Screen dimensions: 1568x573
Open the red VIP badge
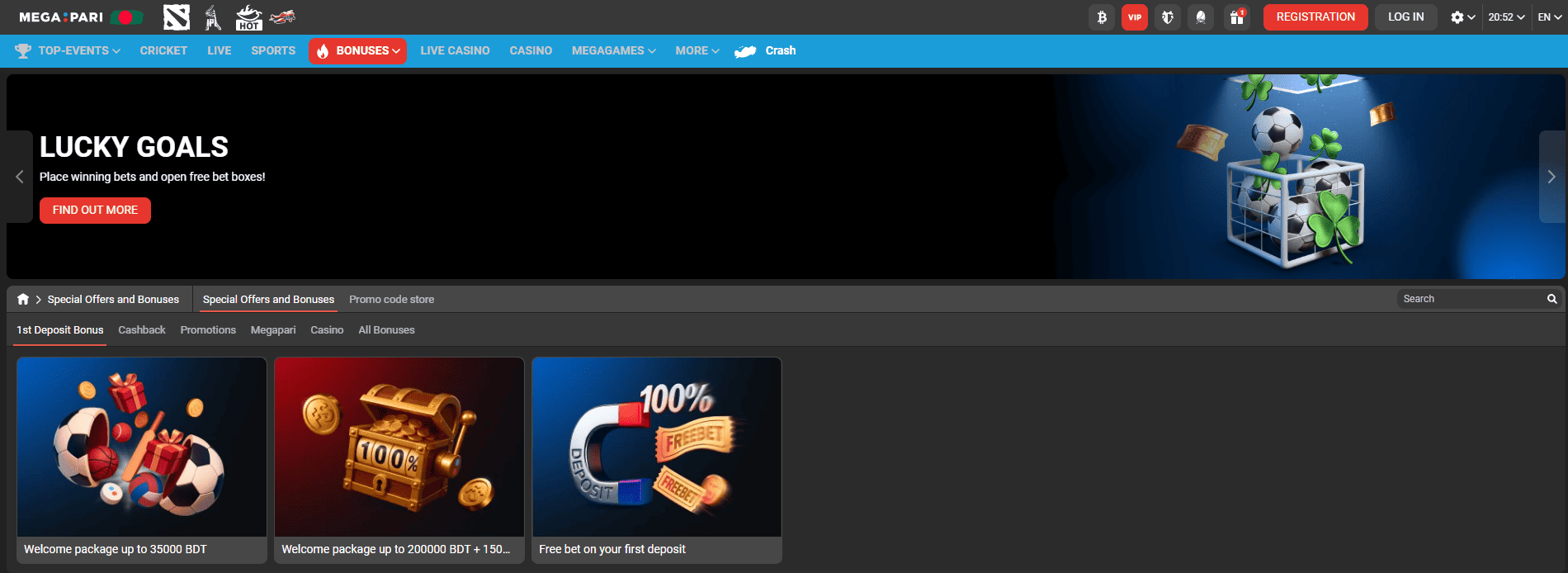point(1135,17)
